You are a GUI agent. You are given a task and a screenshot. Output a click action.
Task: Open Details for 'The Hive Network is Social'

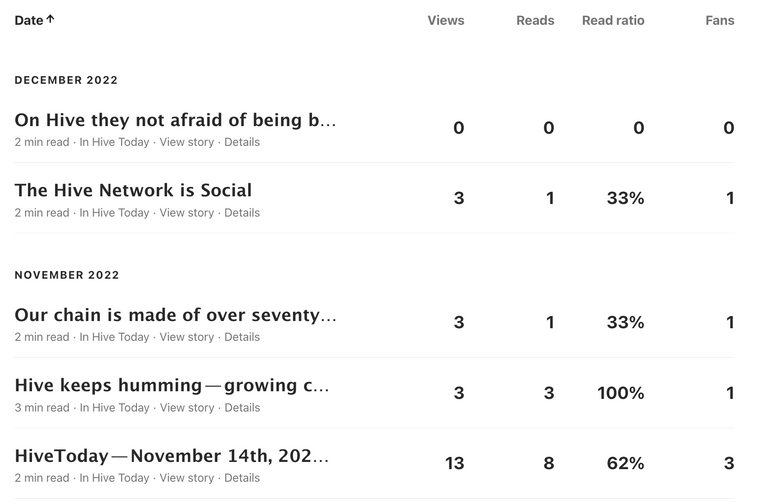point(242,213)
